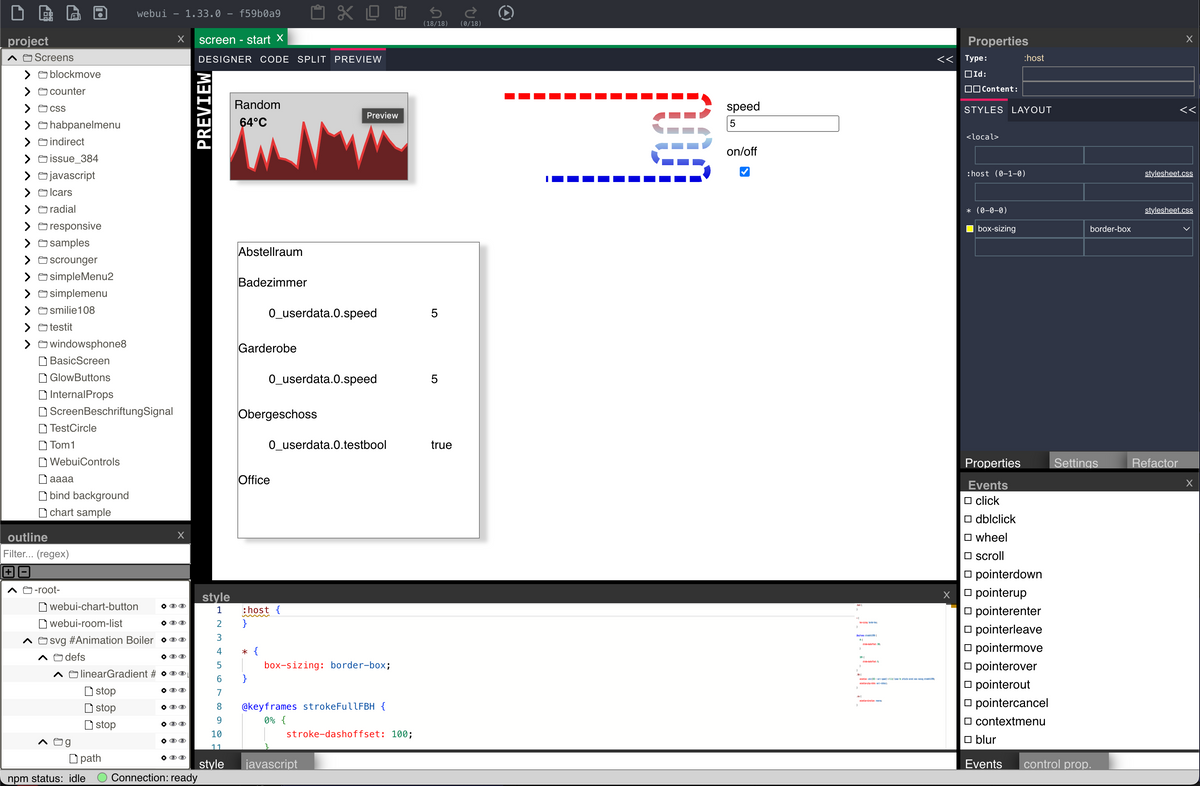Click the trash delete icon in toolbar

[x=400, y=13]
